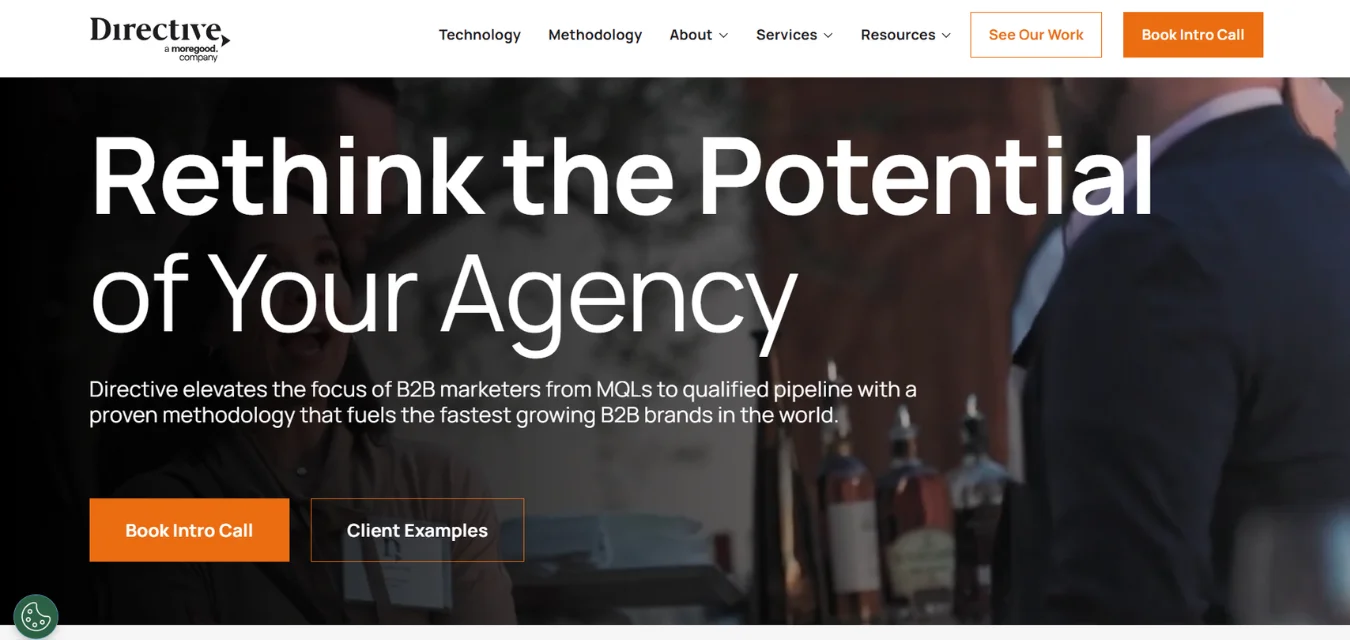Click the hero Book Intro Call button
1350x640 pixels.
point(189,530)
